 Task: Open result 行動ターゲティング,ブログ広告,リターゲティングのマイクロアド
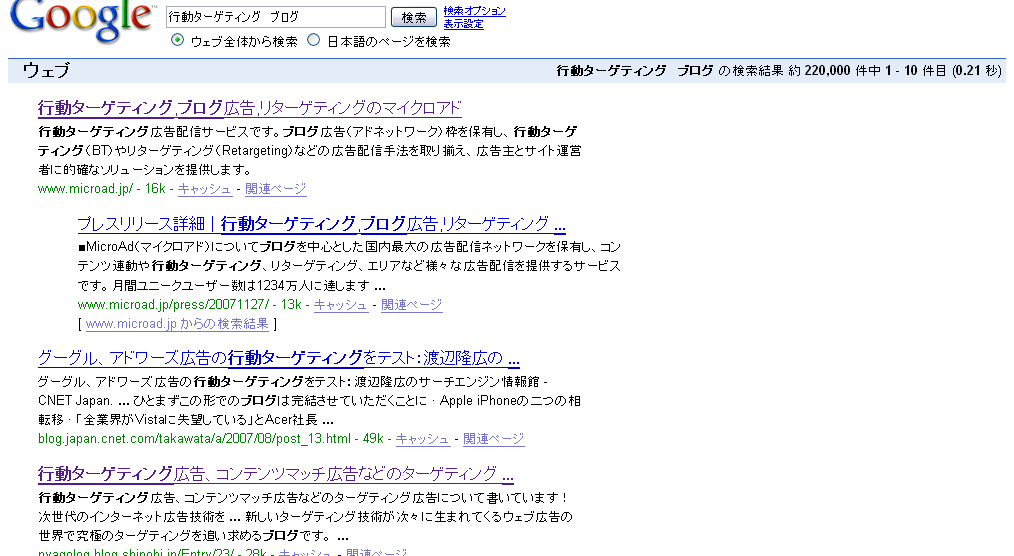click(250, 108)
